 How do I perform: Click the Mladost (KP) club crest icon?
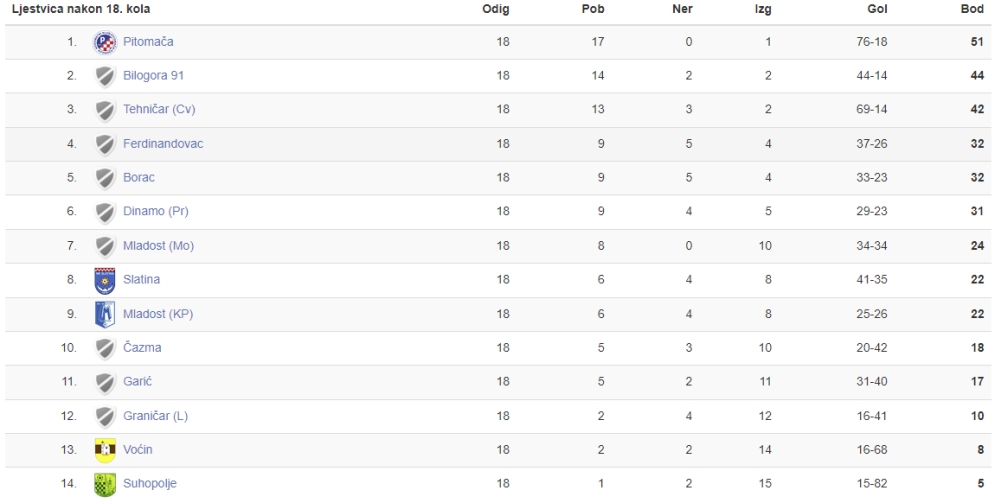[105, 314]
